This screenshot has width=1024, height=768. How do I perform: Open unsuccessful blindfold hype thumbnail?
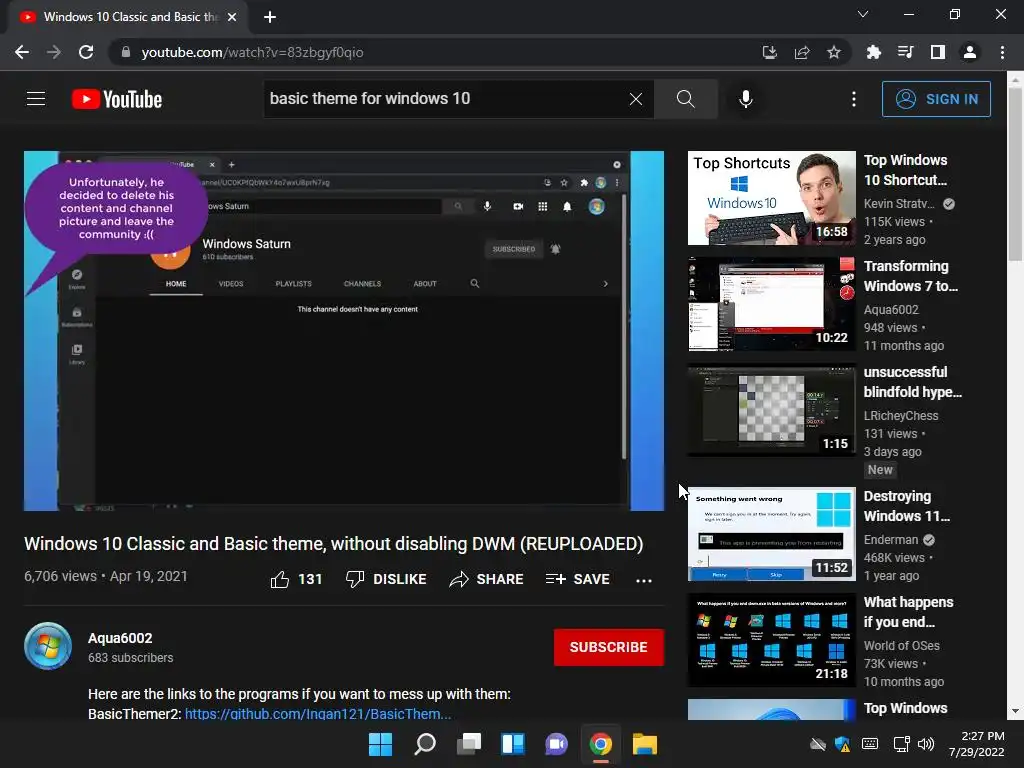coord(772,409)
